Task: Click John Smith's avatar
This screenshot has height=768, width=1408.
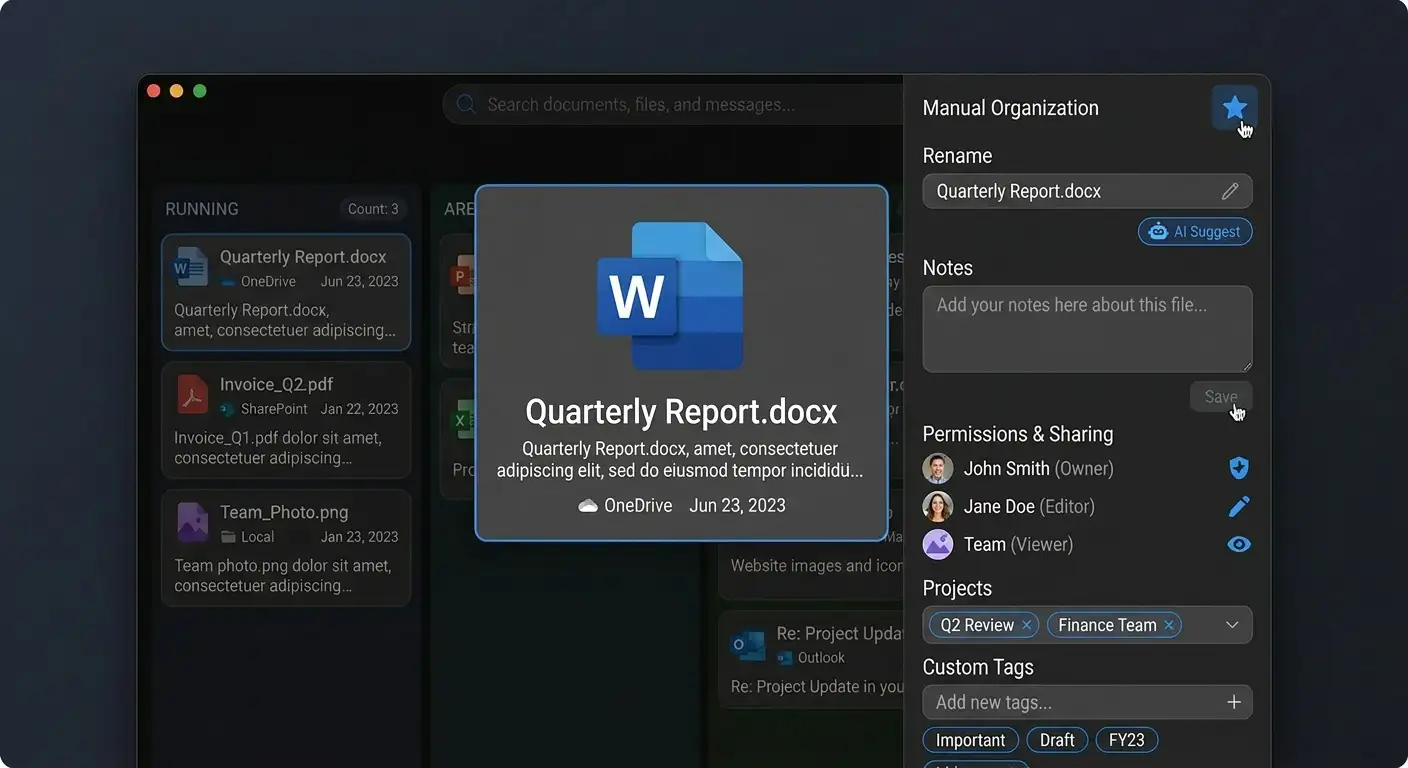Action: click(x=938, y=468)
